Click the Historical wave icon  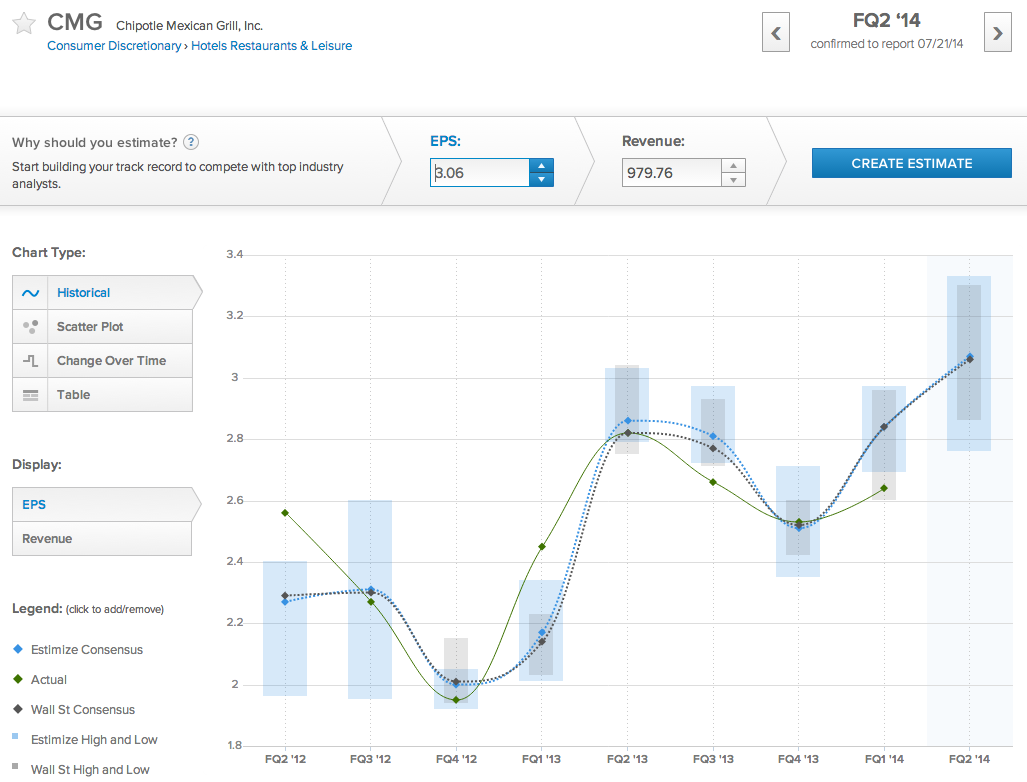tap(30, 293)
